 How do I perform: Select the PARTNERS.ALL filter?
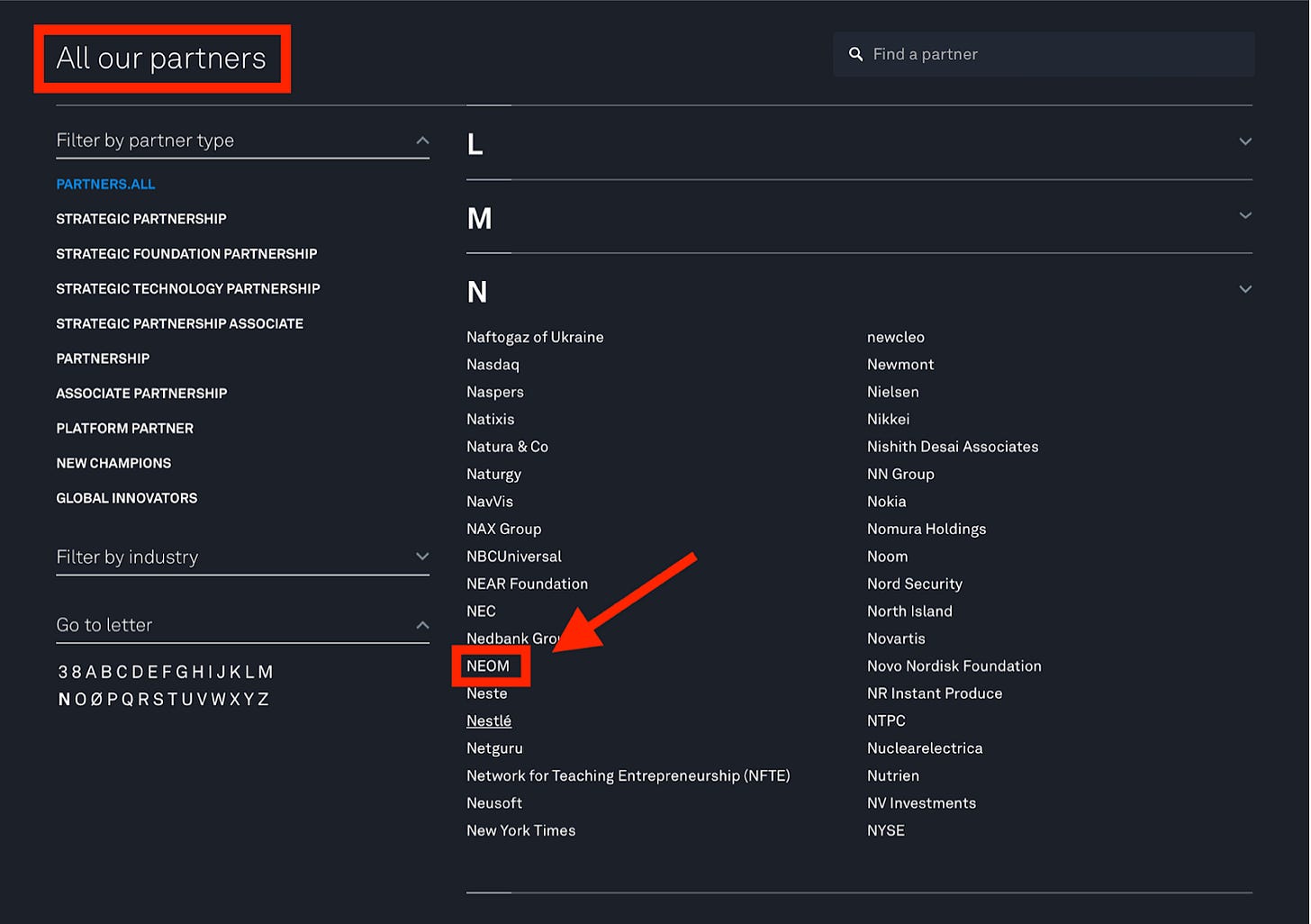(105, 184)
